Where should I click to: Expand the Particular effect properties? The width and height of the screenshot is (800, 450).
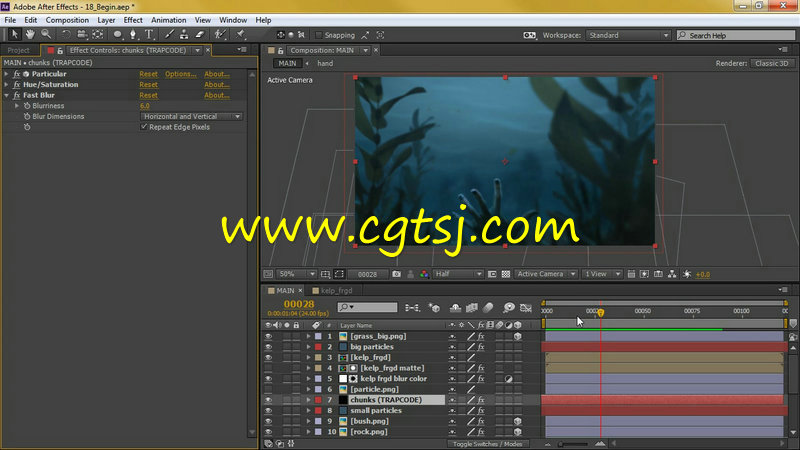(x=6, y=74)
